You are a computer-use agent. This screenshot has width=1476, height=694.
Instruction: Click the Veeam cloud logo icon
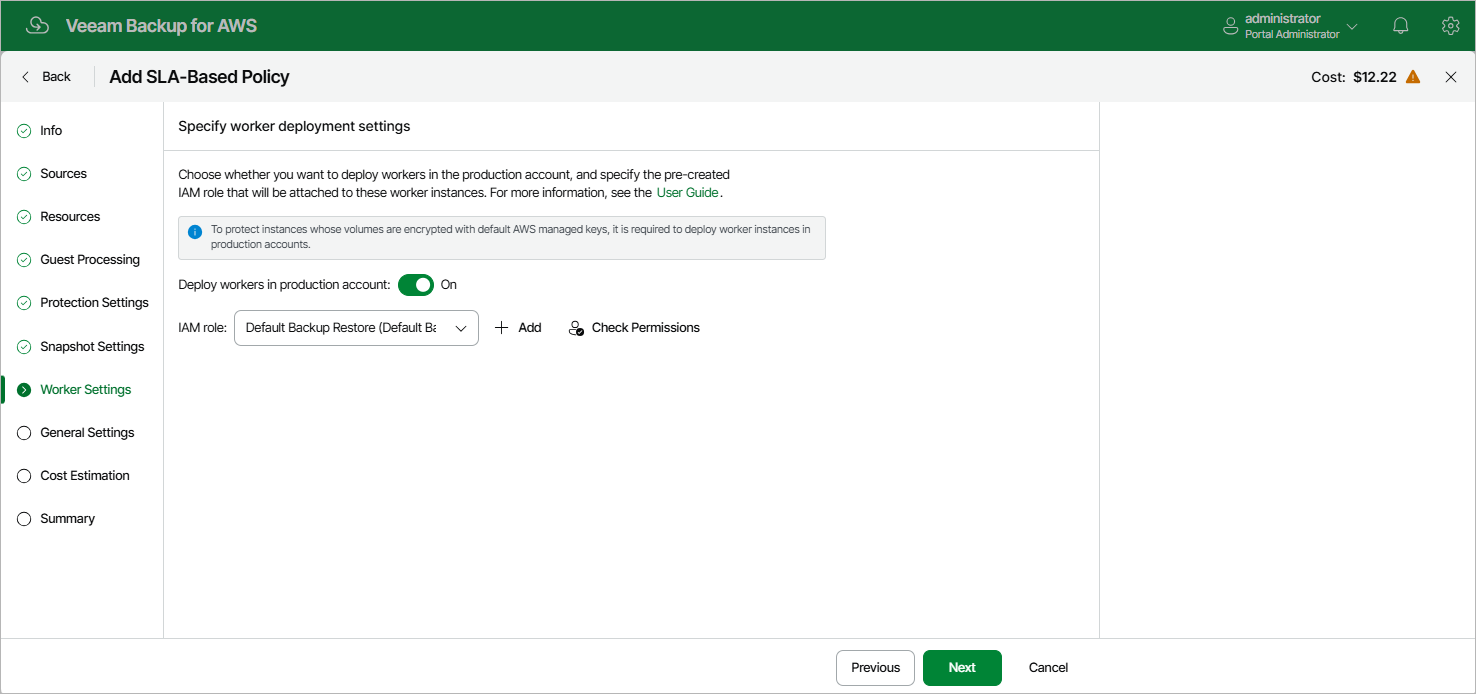pos(38,26)
